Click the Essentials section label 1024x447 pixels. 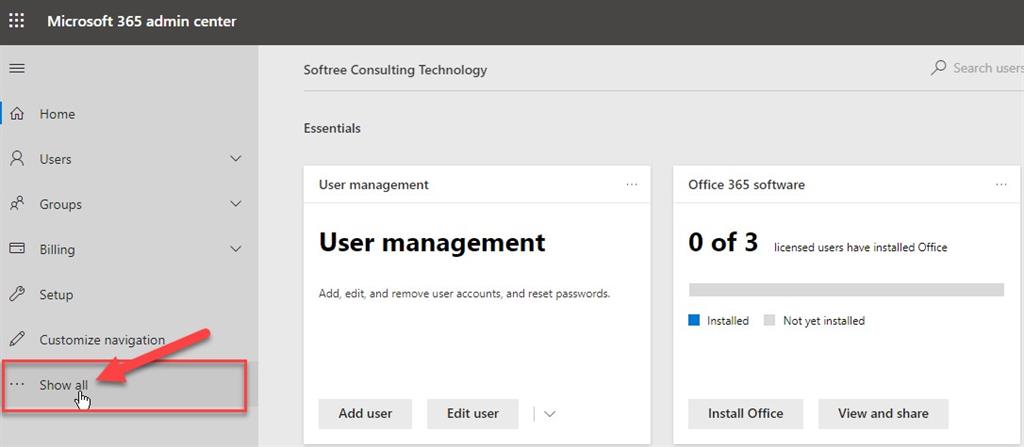pyautogui.click(x=332, y=128)
